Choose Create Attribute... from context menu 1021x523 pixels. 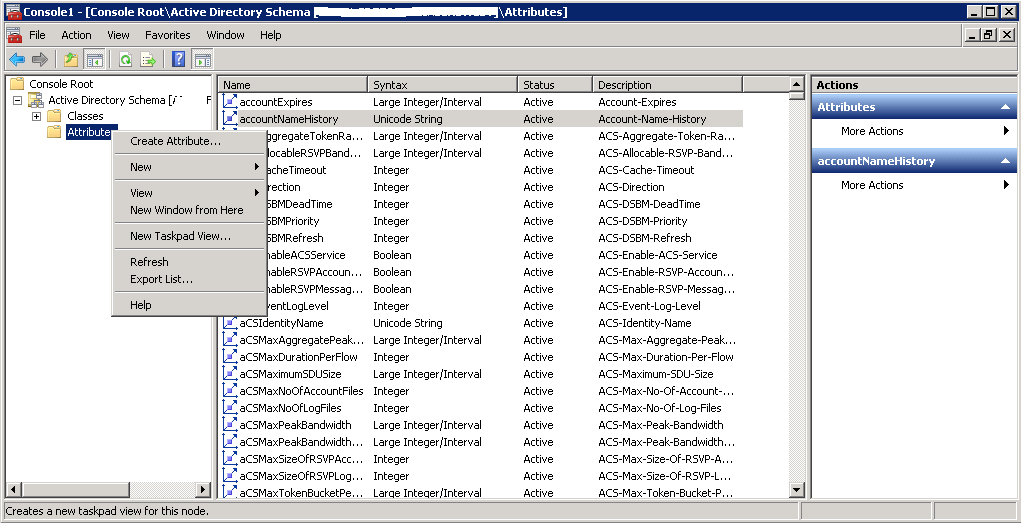point(189,141)
